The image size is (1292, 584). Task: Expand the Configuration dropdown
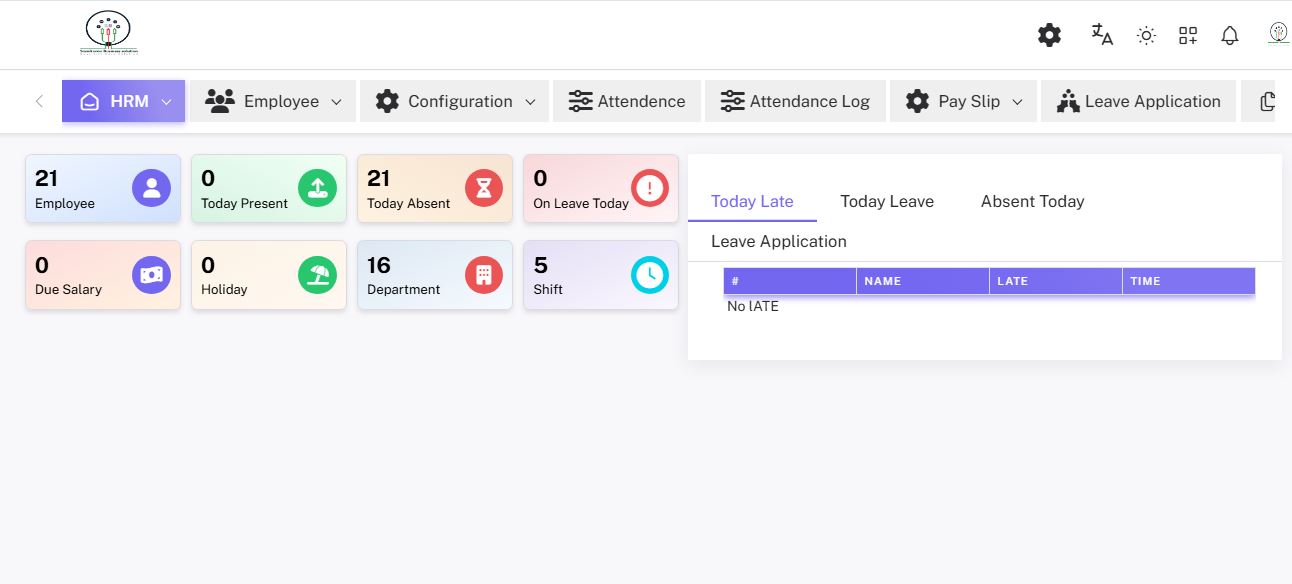pos(454,101)
